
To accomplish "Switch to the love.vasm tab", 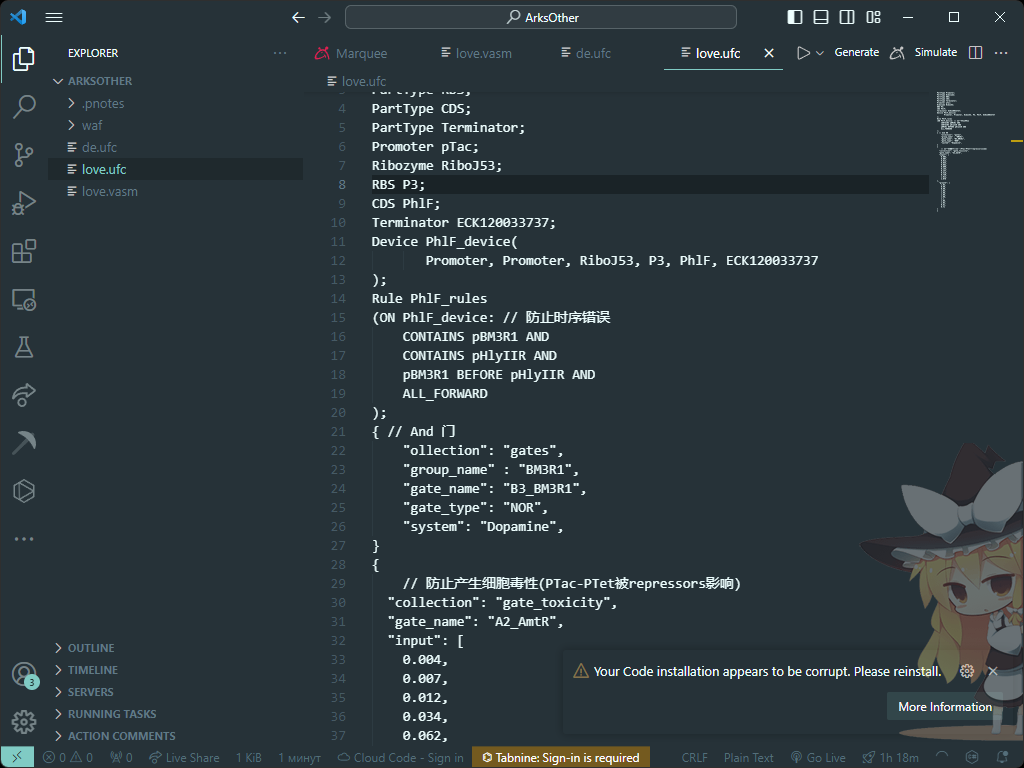I will pyautogui.click(x=476, y=54).
